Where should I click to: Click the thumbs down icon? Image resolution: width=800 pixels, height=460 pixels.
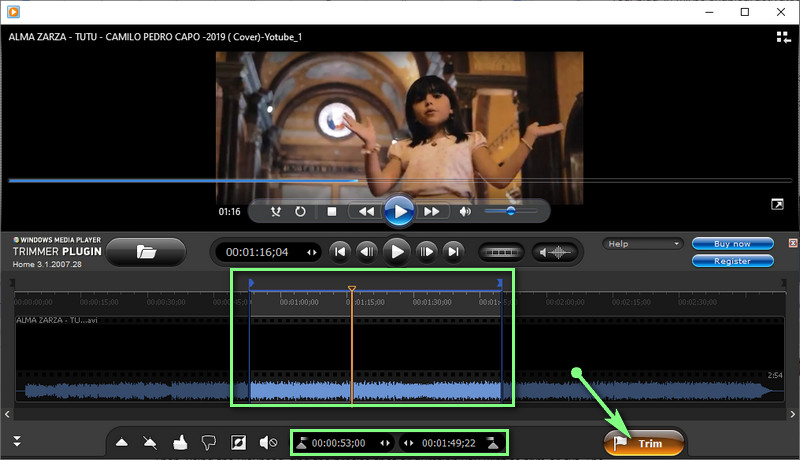click(209, 442)
